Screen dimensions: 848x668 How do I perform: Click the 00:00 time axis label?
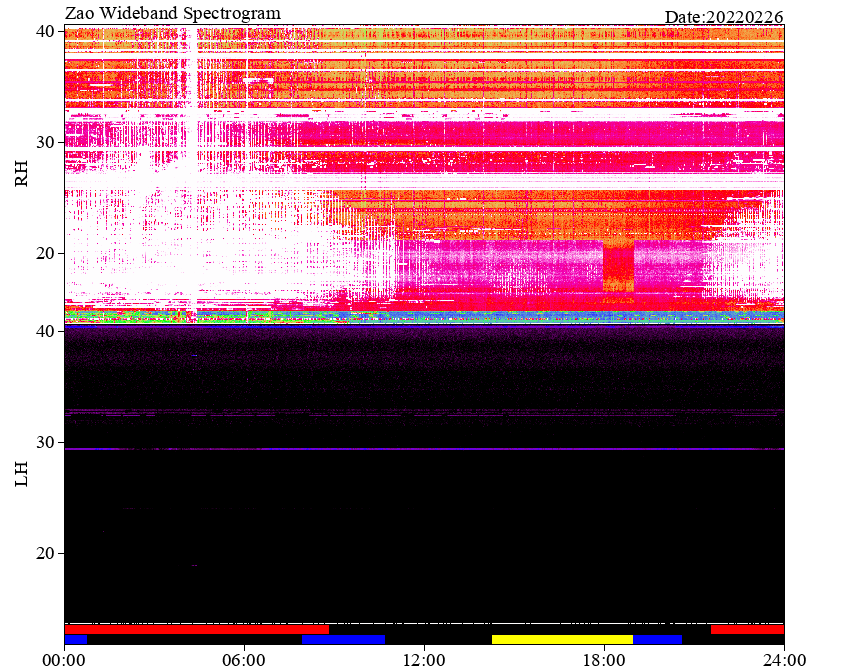[64, 660]
